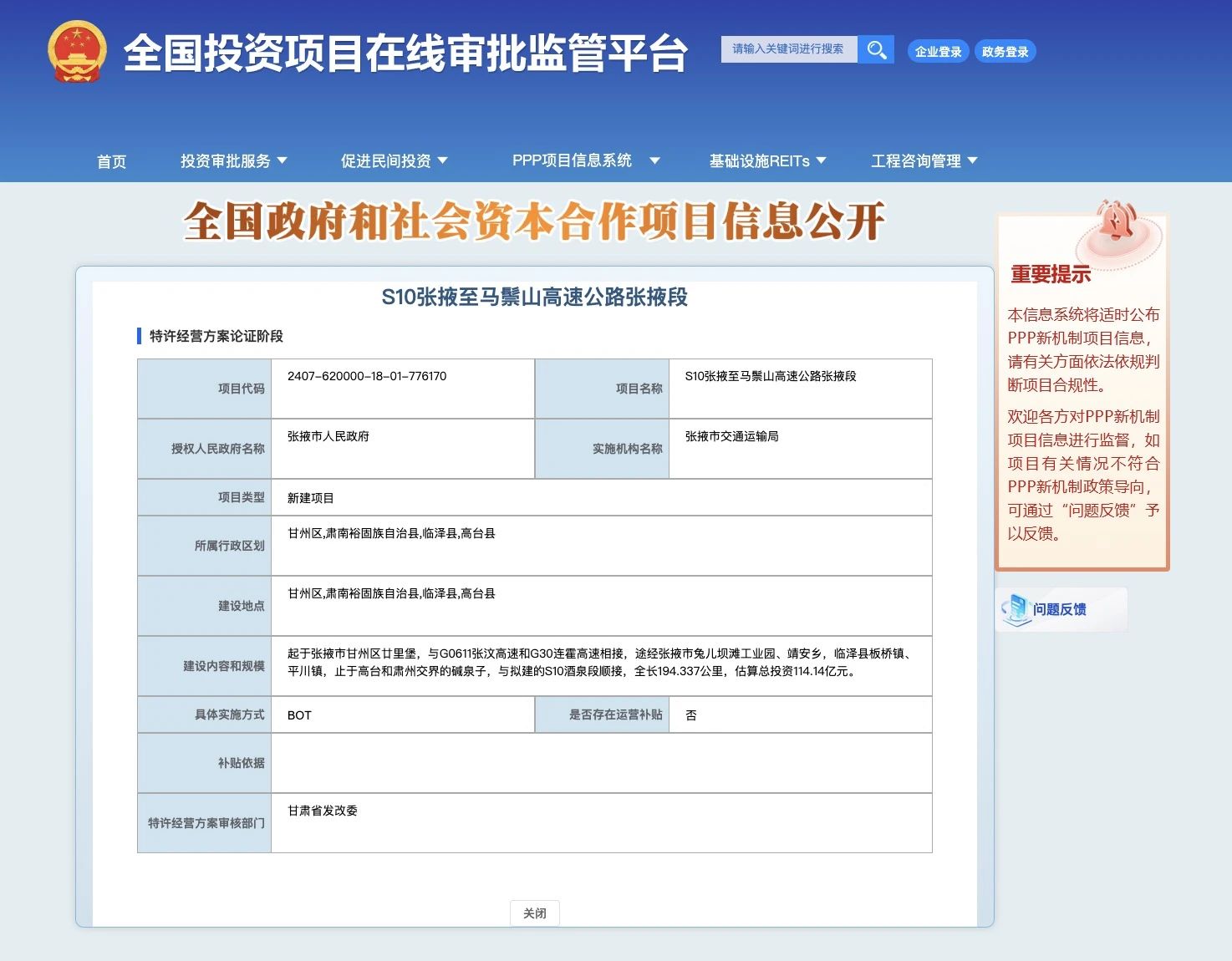Click the banner 全国政府和社会资本合作项目信息公开
The height and width of the screenshot is (961, 1232).
534,221
